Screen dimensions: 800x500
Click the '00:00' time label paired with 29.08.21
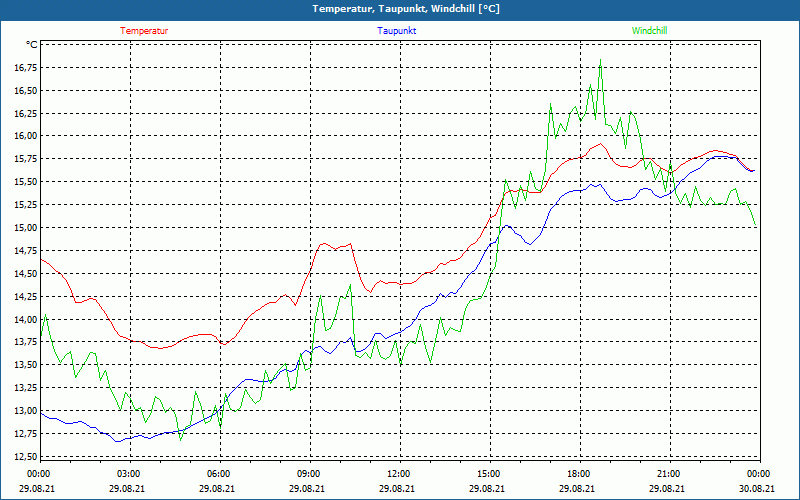[x=37, y=474]
